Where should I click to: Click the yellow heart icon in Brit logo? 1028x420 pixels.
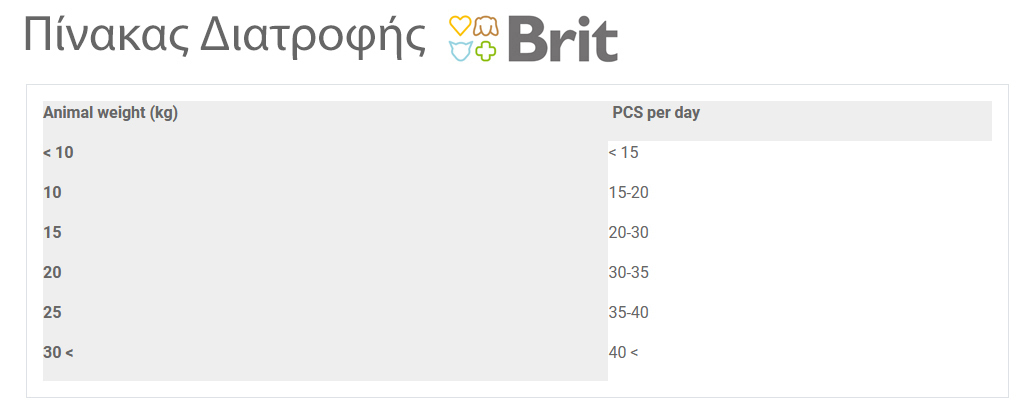[460, 26]
